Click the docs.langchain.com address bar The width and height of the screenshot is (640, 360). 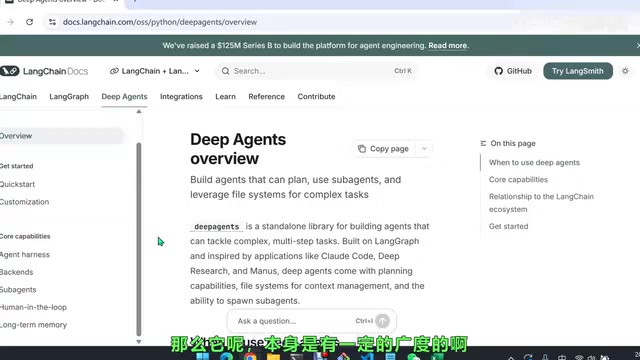pyautogui.click(x=160, y=22)
